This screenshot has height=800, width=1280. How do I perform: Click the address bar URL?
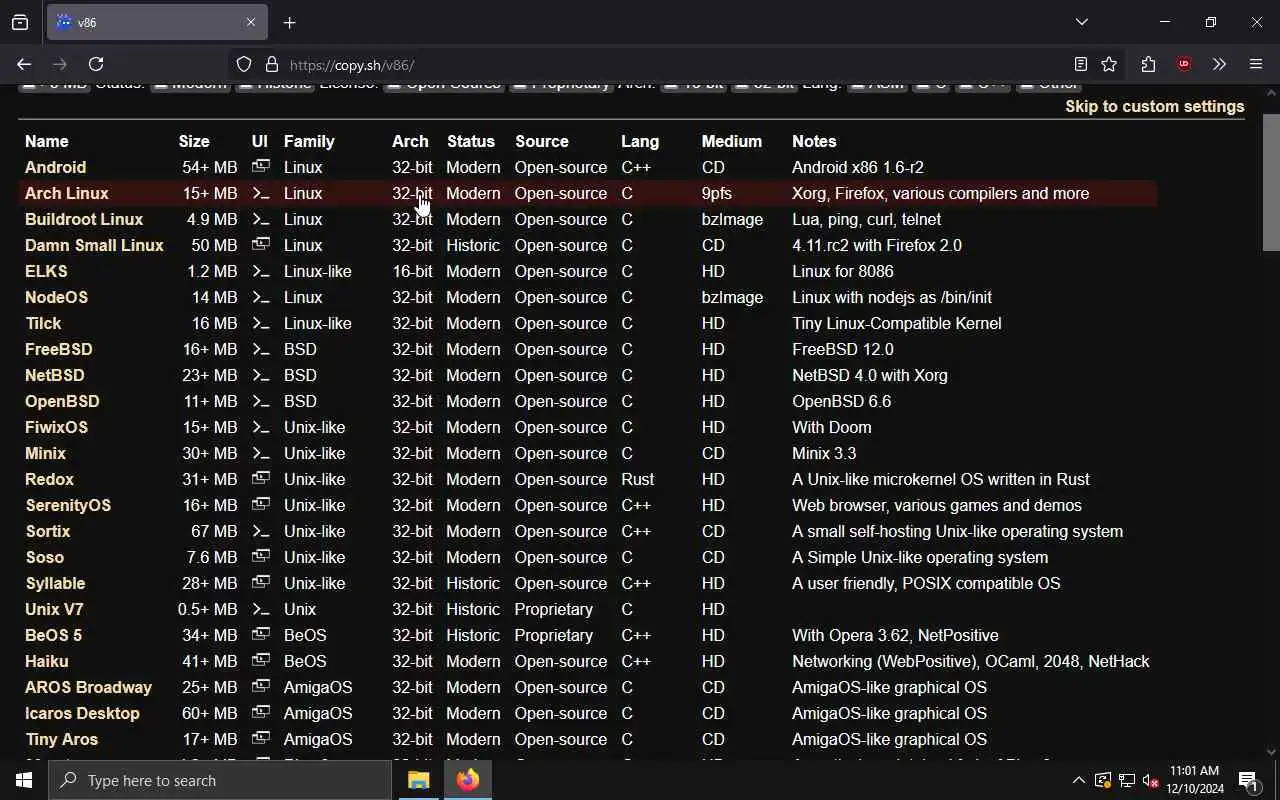352,65
